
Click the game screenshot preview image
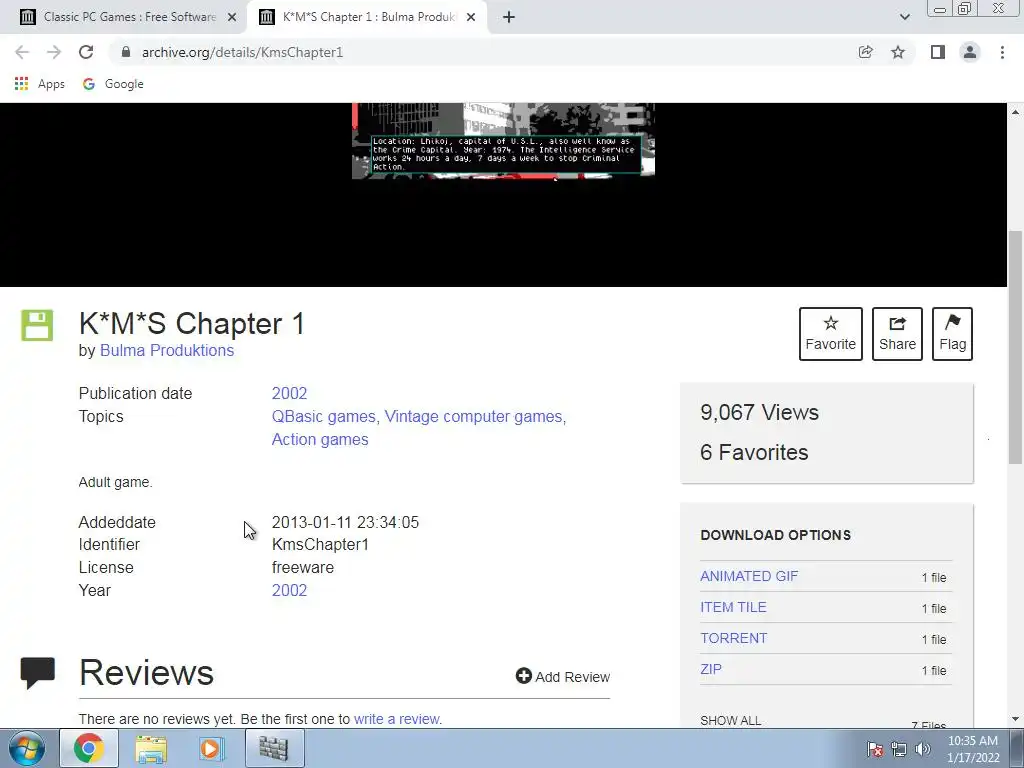pyautogui.click(x=503, y=140)
